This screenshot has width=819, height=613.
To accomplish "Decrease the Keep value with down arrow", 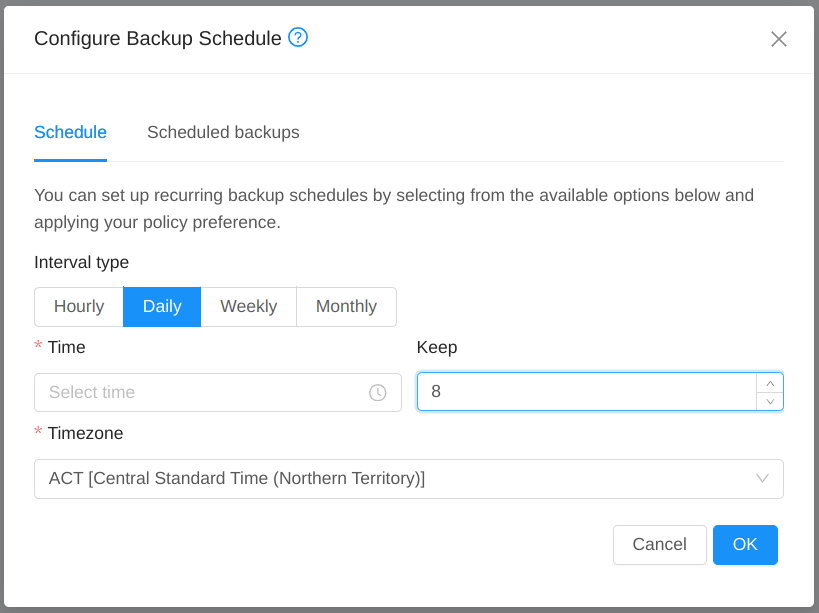I will (x=769, y=402).
